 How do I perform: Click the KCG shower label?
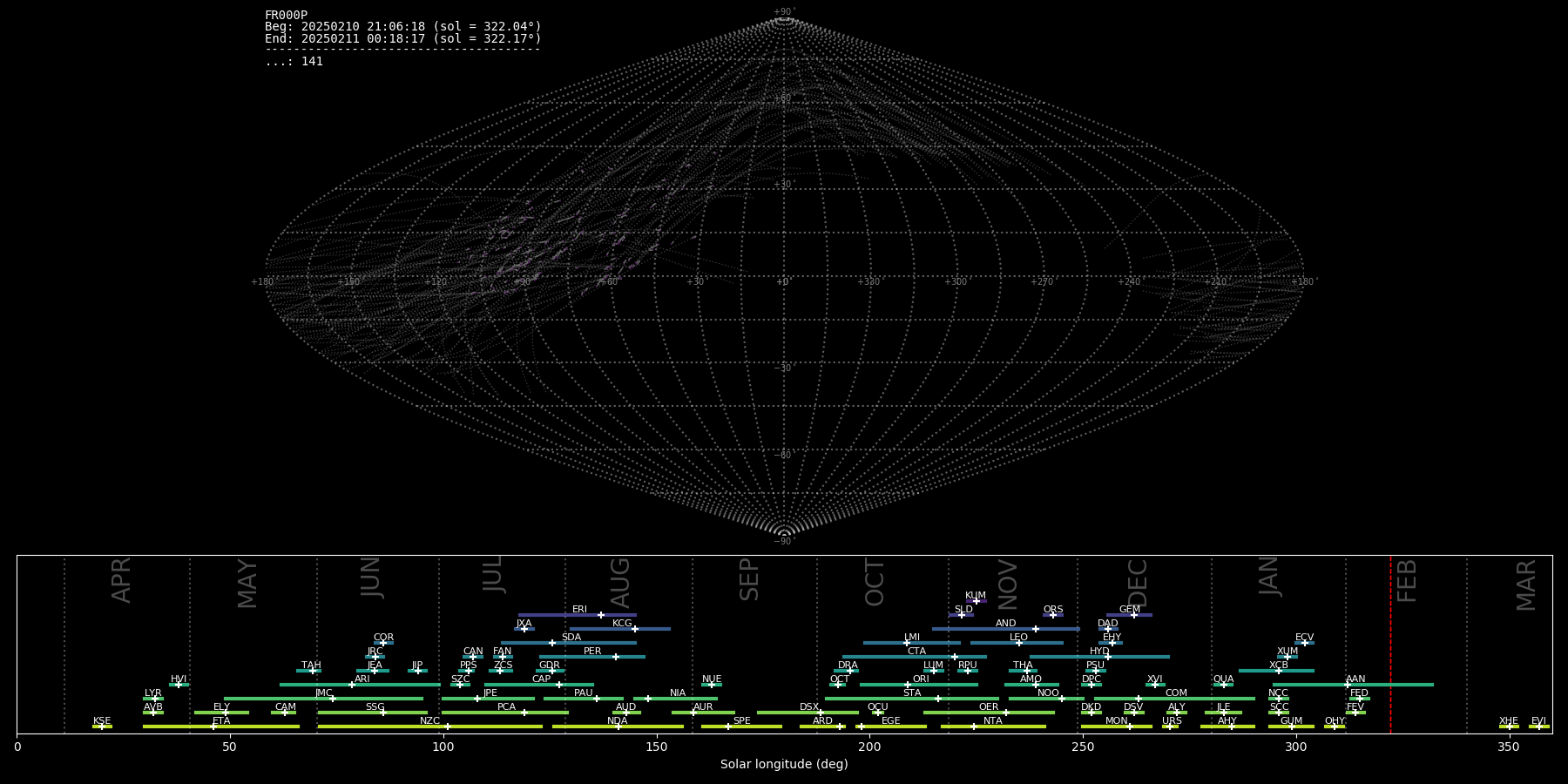coord(622,623)
